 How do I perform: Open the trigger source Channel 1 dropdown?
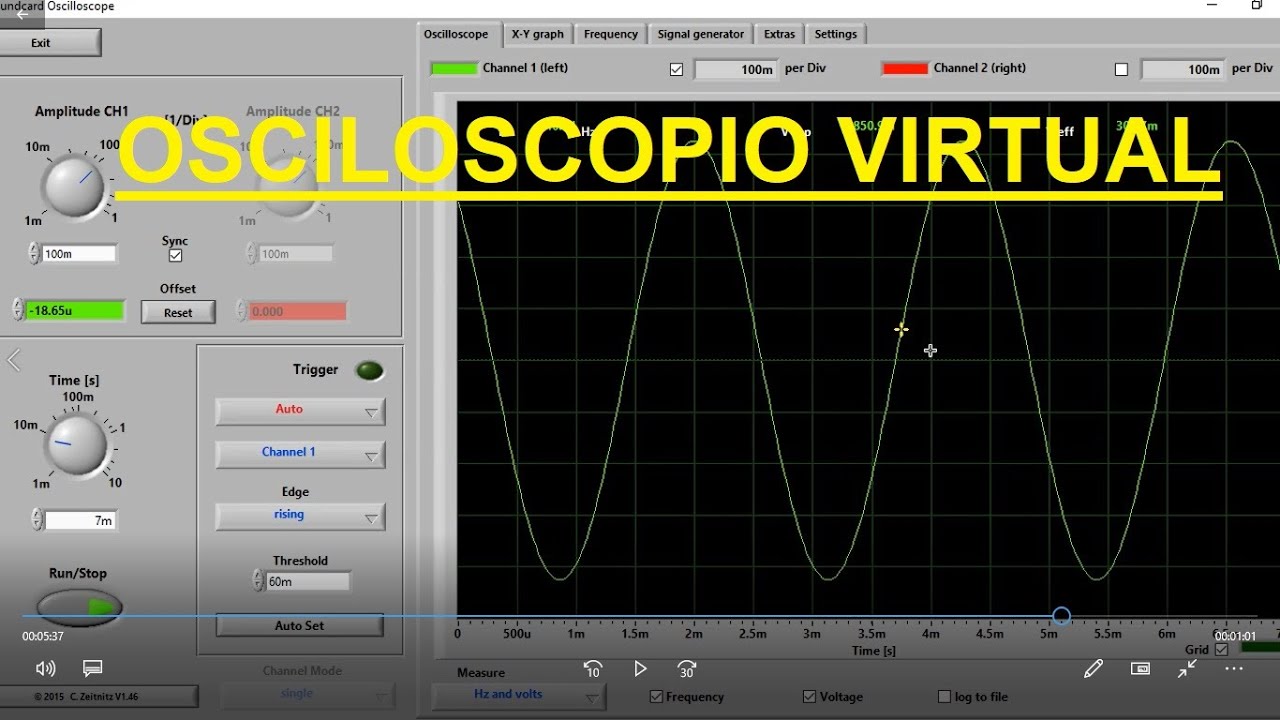click(300, 454)
